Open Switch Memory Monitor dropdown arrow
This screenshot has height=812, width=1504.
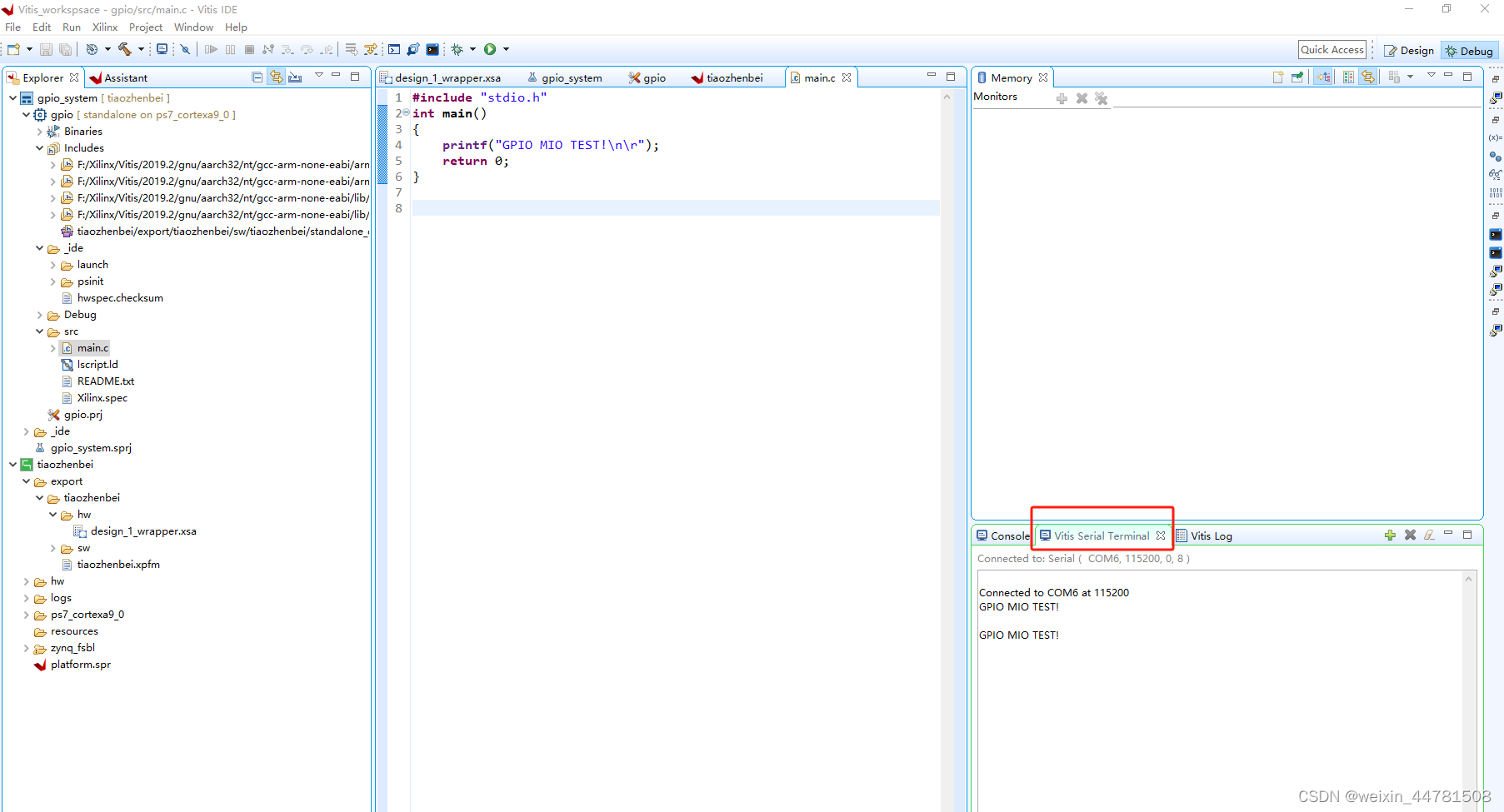[1410, 77]
